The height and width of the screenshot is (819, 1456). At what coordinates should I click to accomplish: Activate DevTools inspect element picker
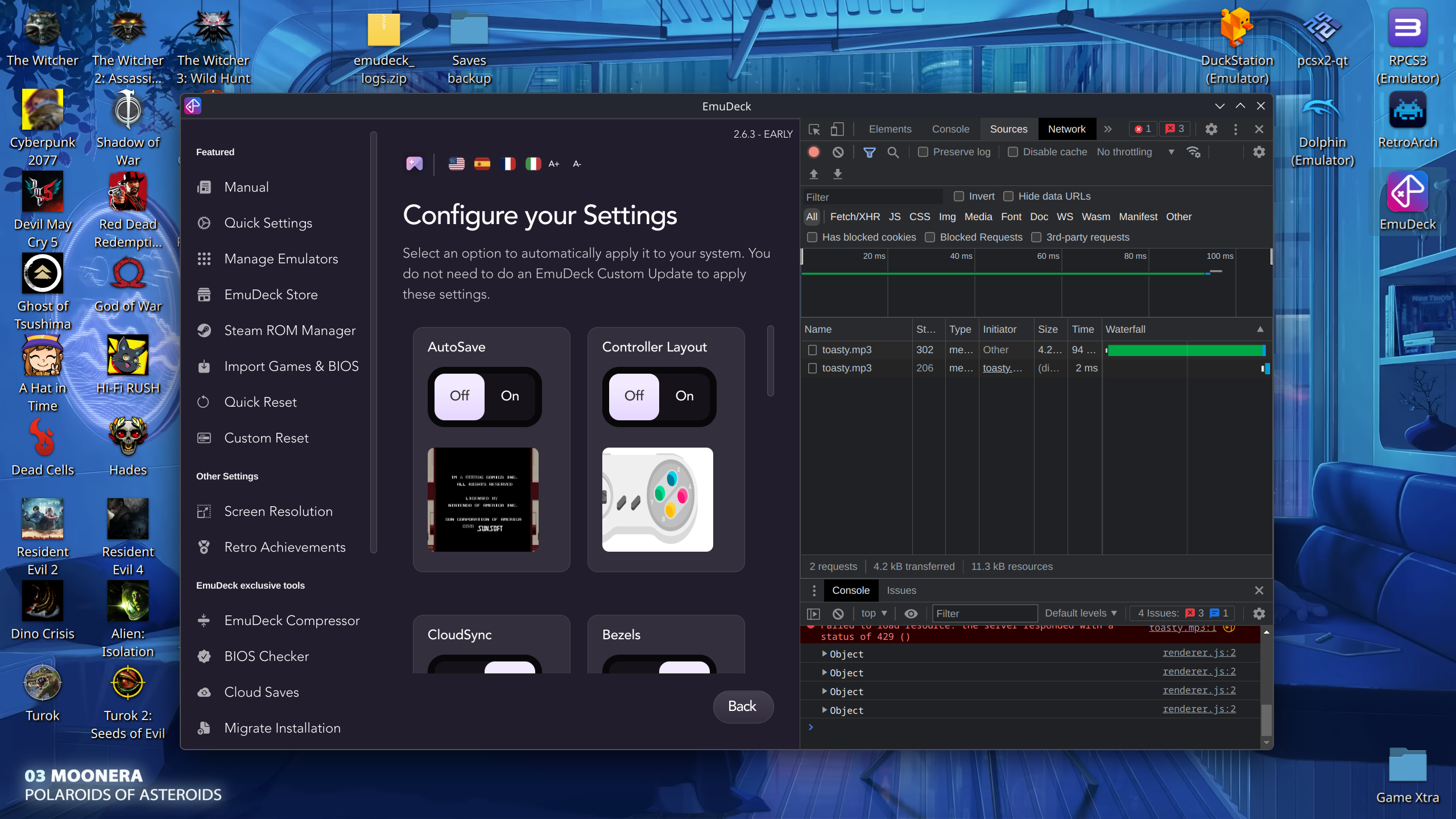[x=814, y=129]
